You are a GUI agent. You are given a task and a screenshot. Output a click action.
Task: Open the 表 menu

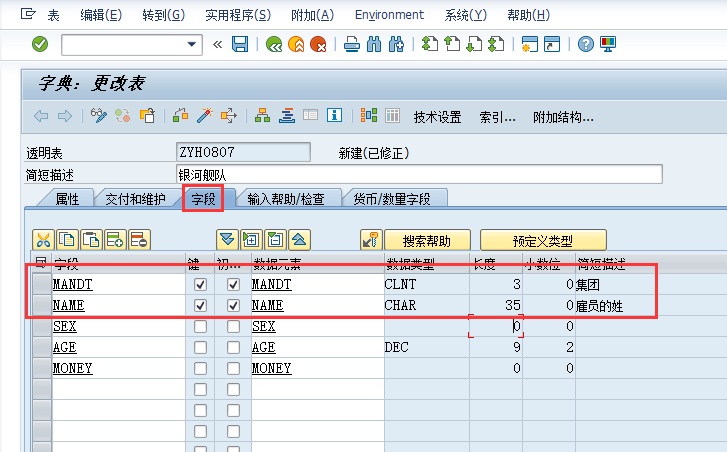[x=53, y=15]
